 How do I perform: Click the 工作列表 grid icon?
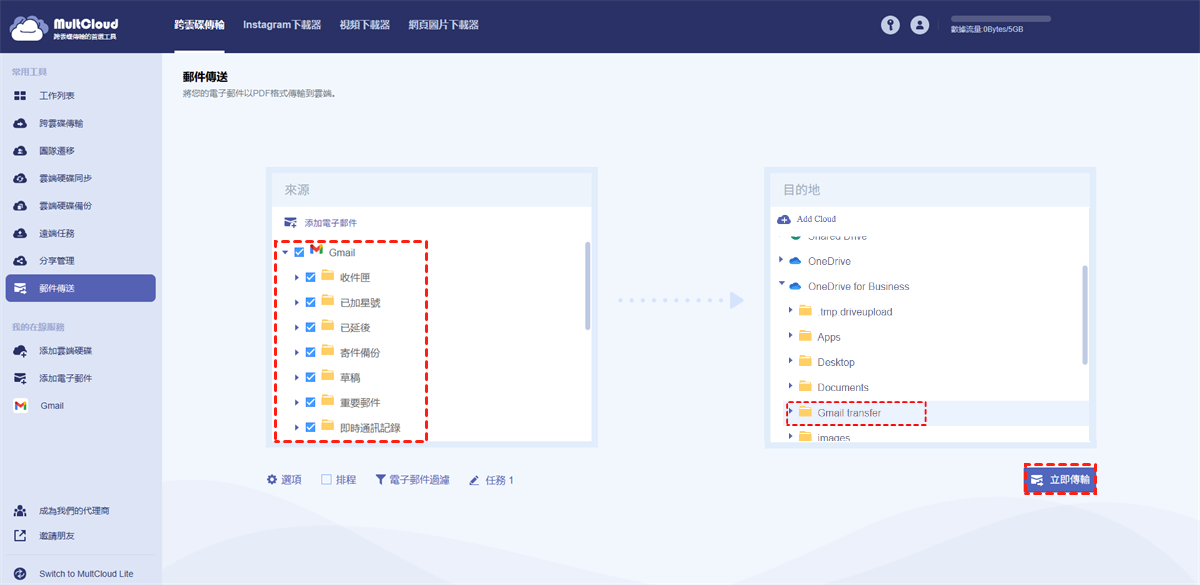click(x=20, y=96)
